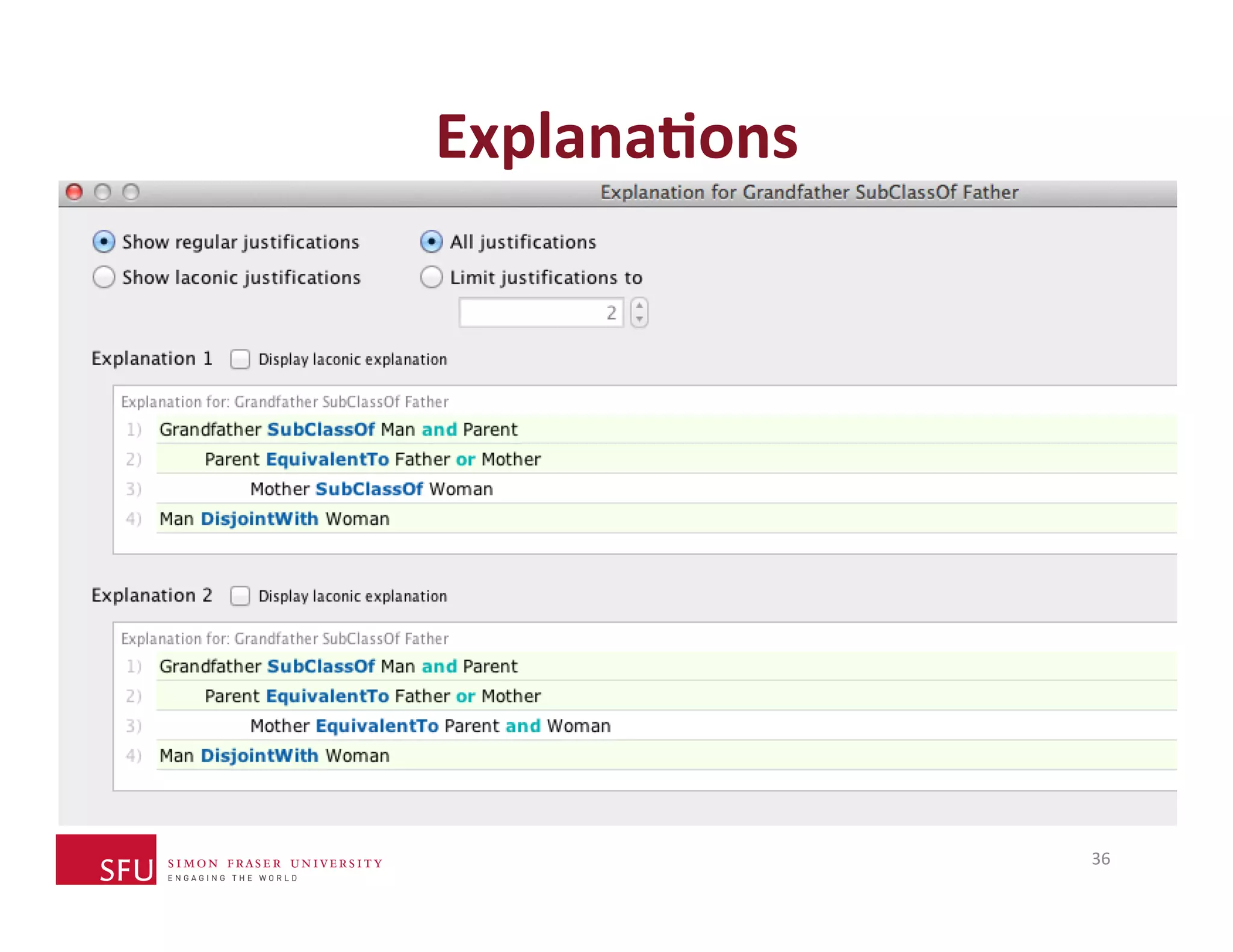This screenshot has height=952, width=1233.
Task: Enable laconic explanation for Explanation 1
Action: 240,359
